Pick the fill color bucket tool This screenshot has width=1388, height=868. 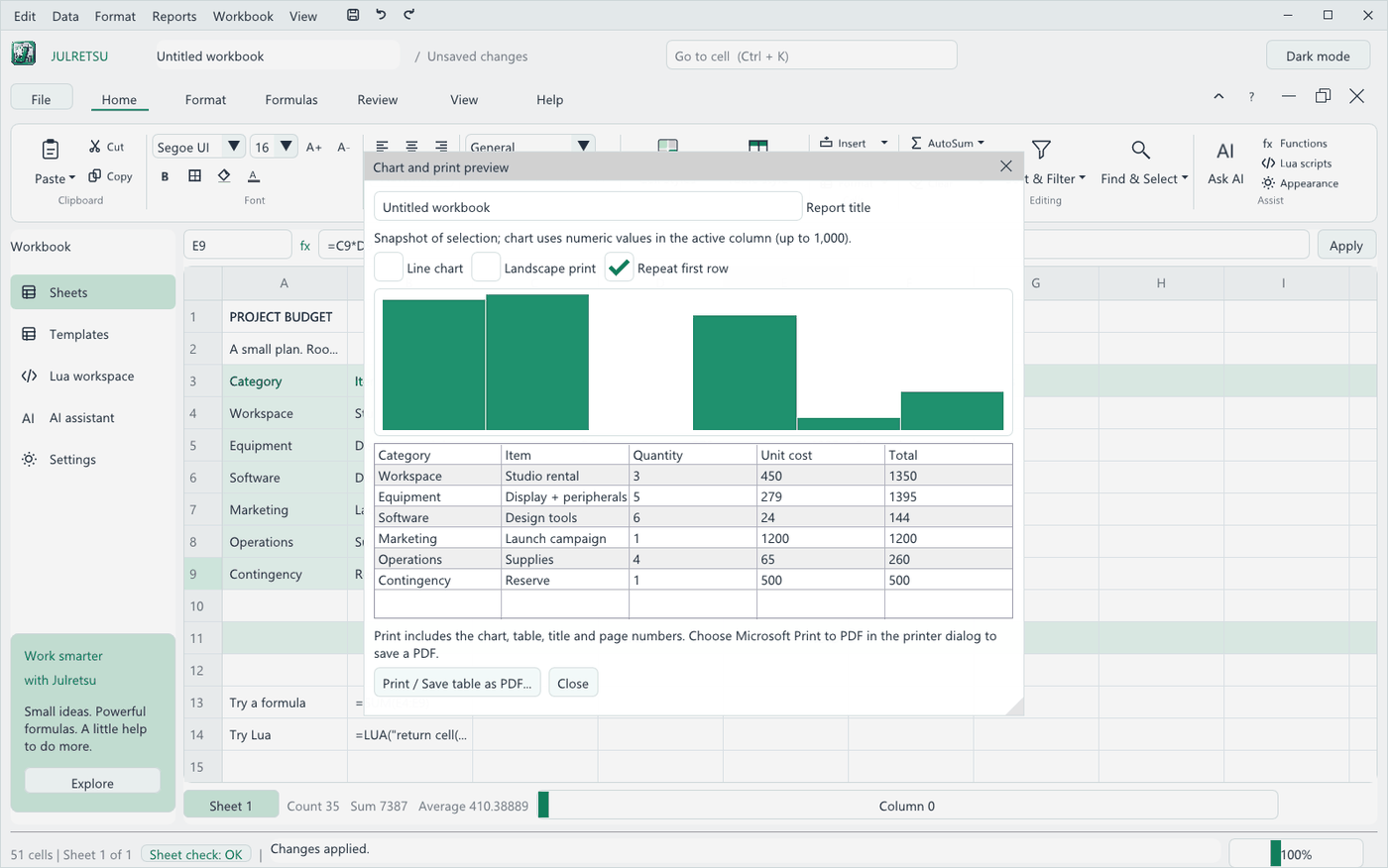(x=224, y=176)
